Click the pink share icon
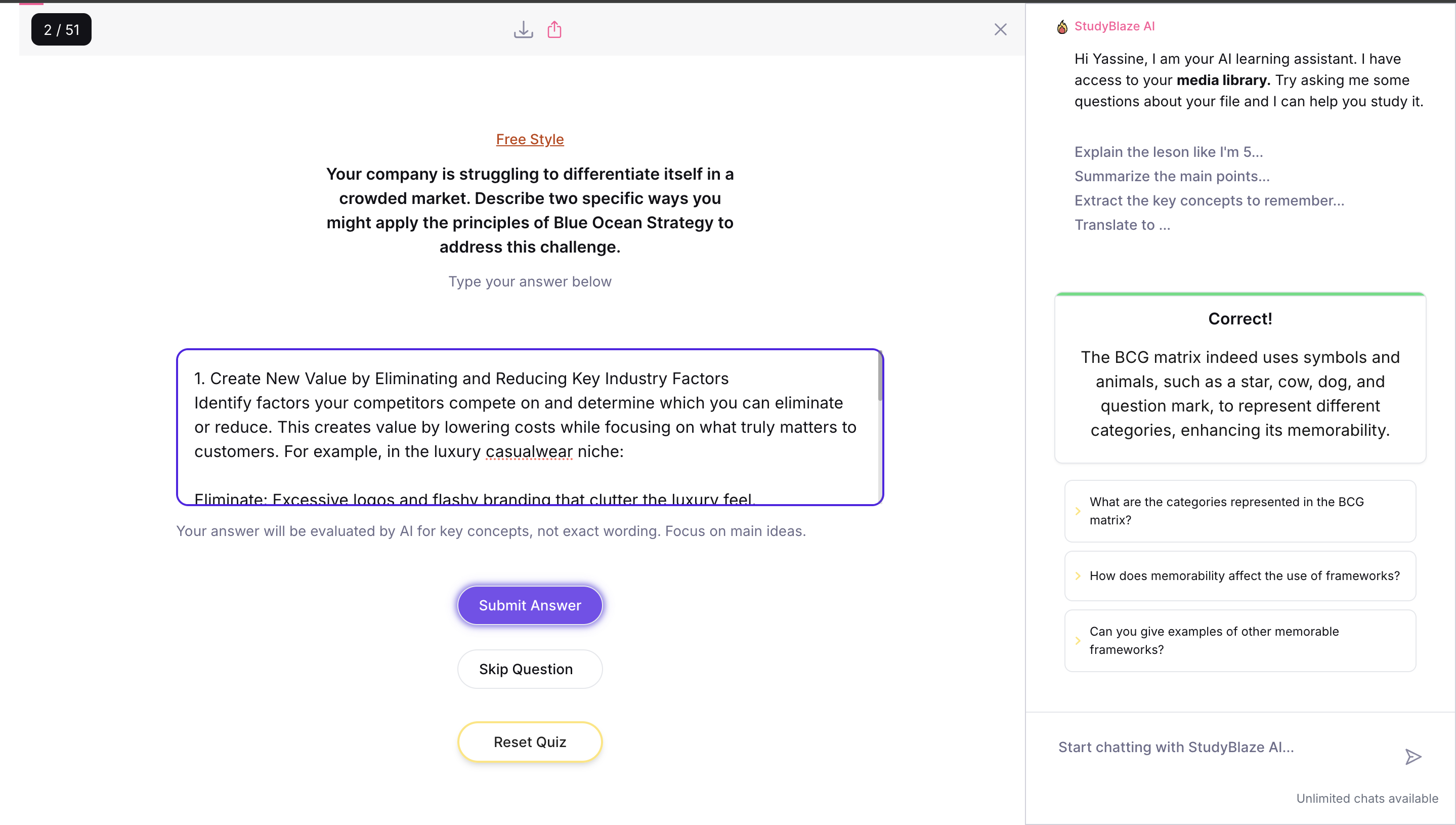This screenshot has height=825, width=1456. (x=554, y=29)
